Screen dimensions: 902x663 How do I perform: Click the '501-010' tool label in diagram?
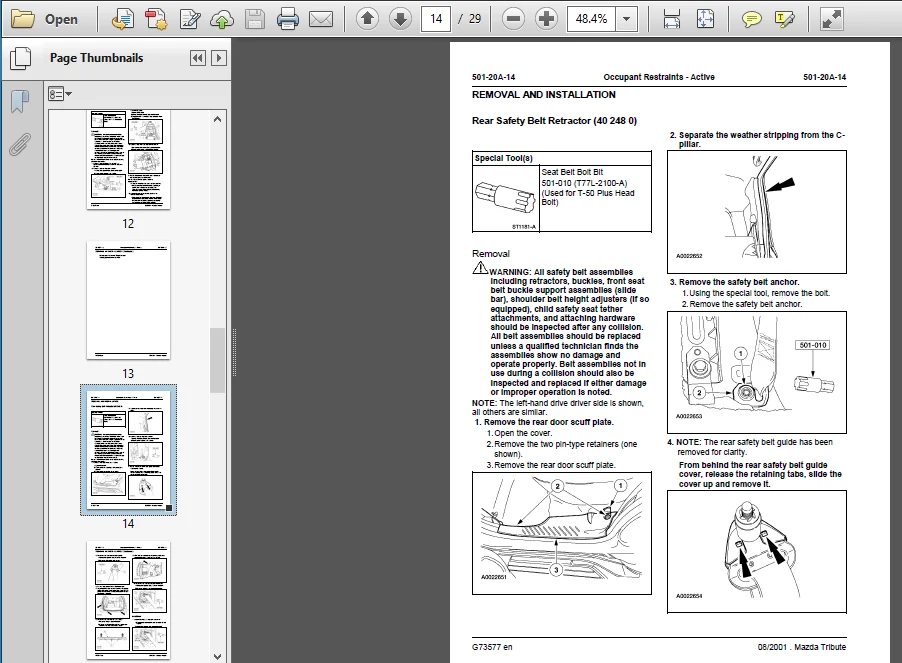coord(813,345)
